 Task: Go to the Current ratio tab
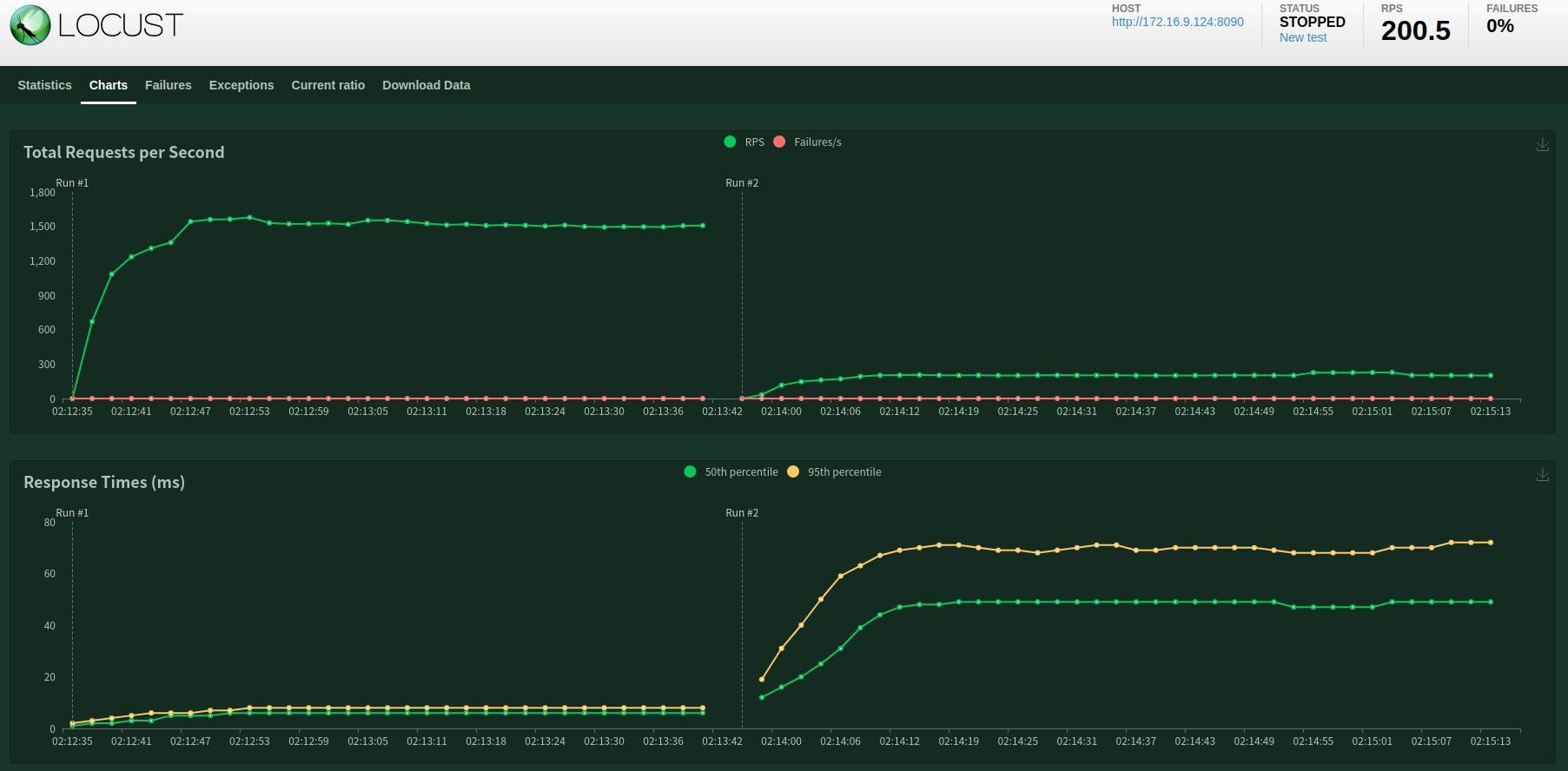click(x=328, y=85)
